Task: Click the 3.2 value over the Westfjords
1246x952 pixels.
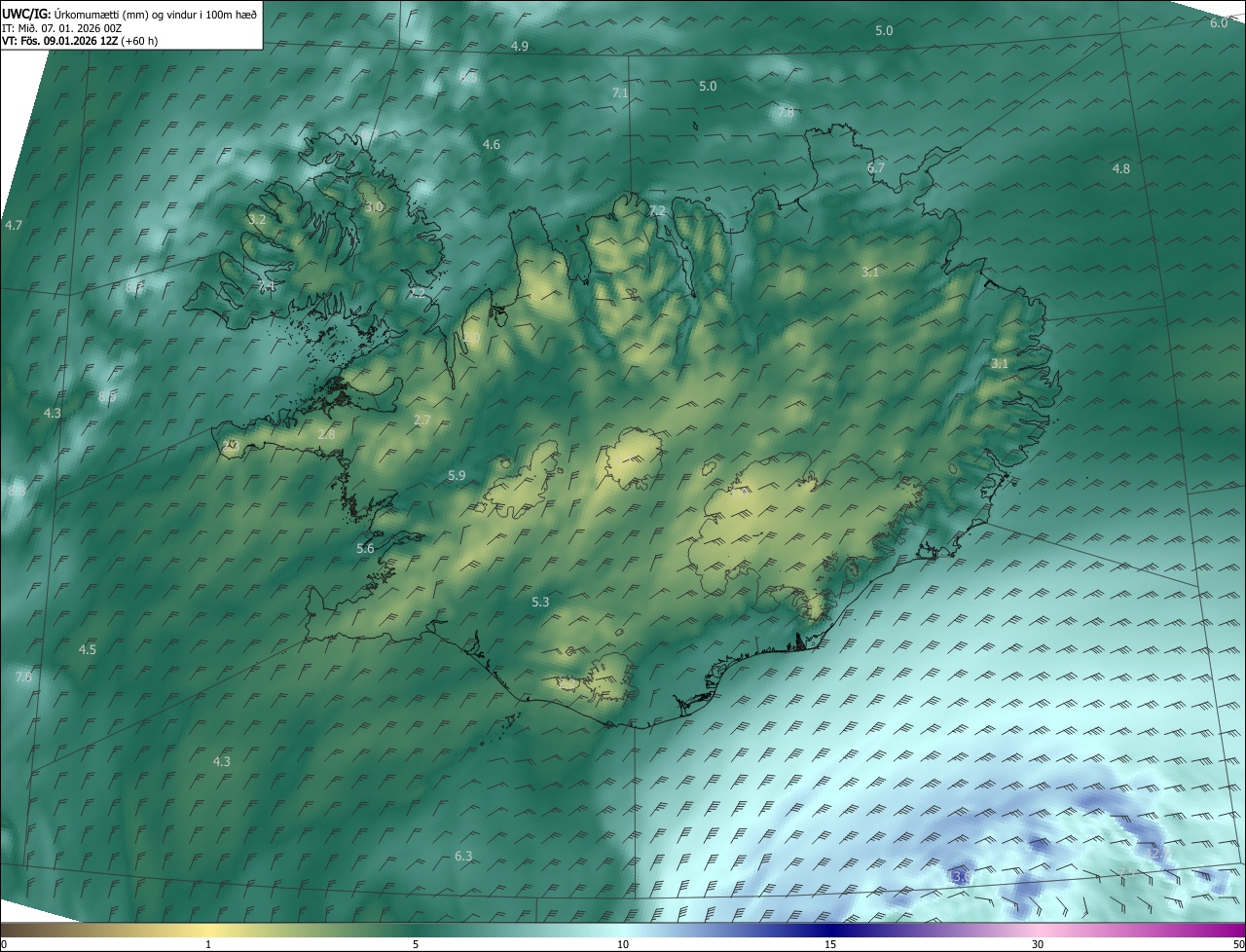Action: [x=257, y=220]
